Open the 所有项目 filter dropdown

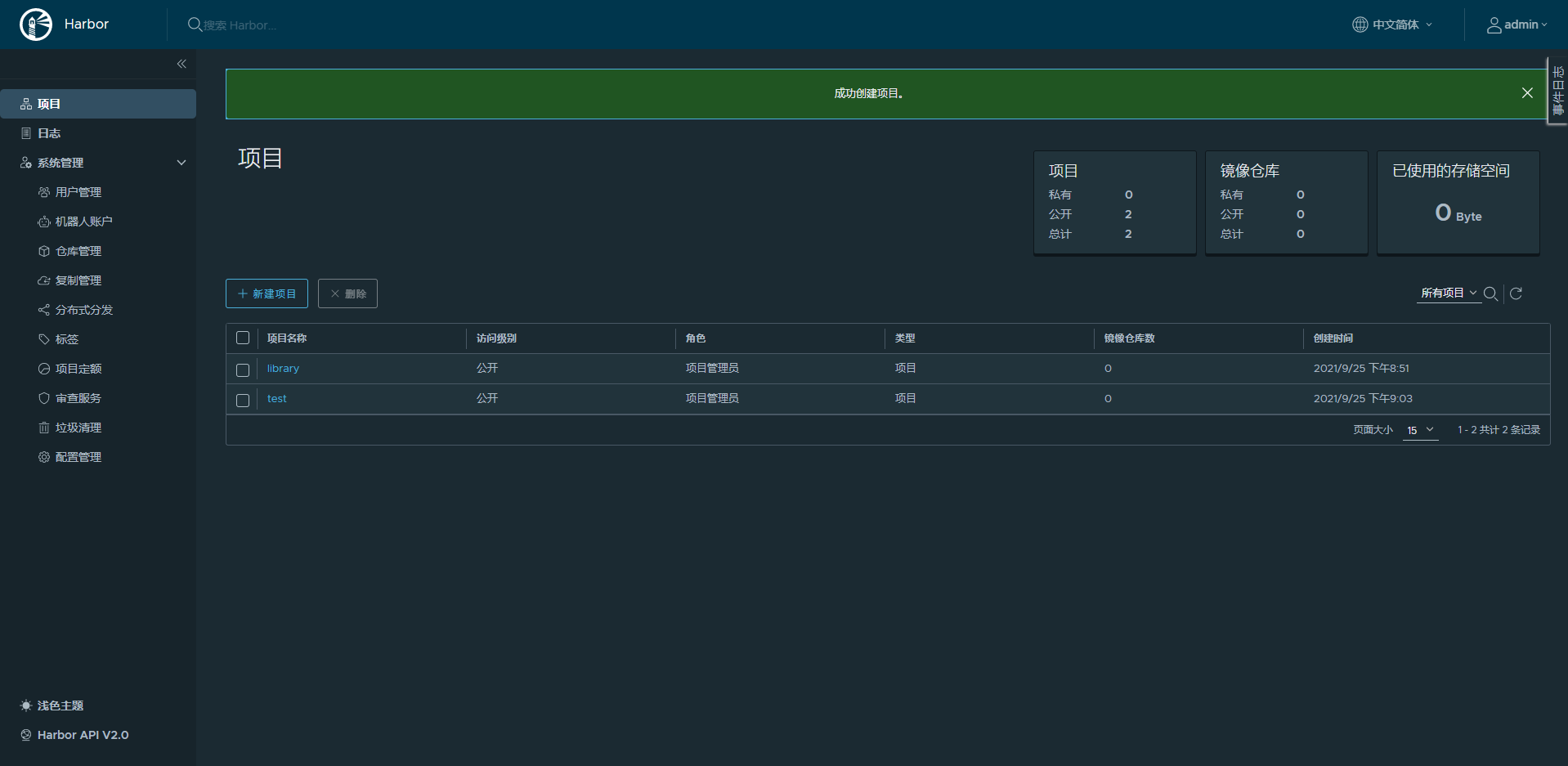click(x=1449, y=293)
